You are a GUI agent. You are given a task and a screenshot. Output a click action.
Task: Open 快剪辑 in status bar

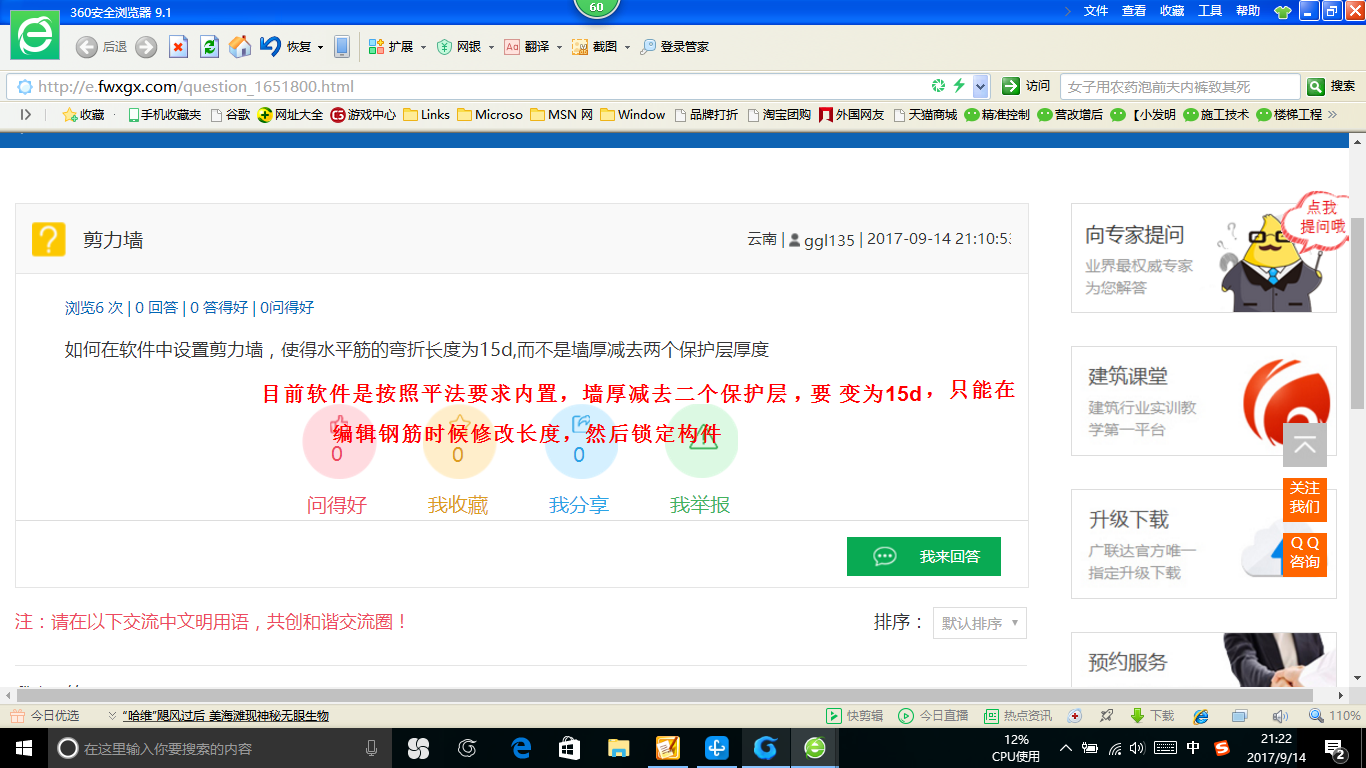click(854, 716)
